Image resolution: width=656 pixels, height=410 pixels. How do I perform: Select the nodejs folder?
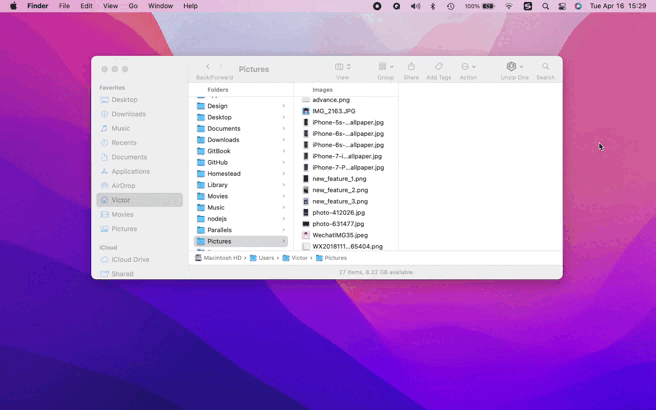coord(241,219)
